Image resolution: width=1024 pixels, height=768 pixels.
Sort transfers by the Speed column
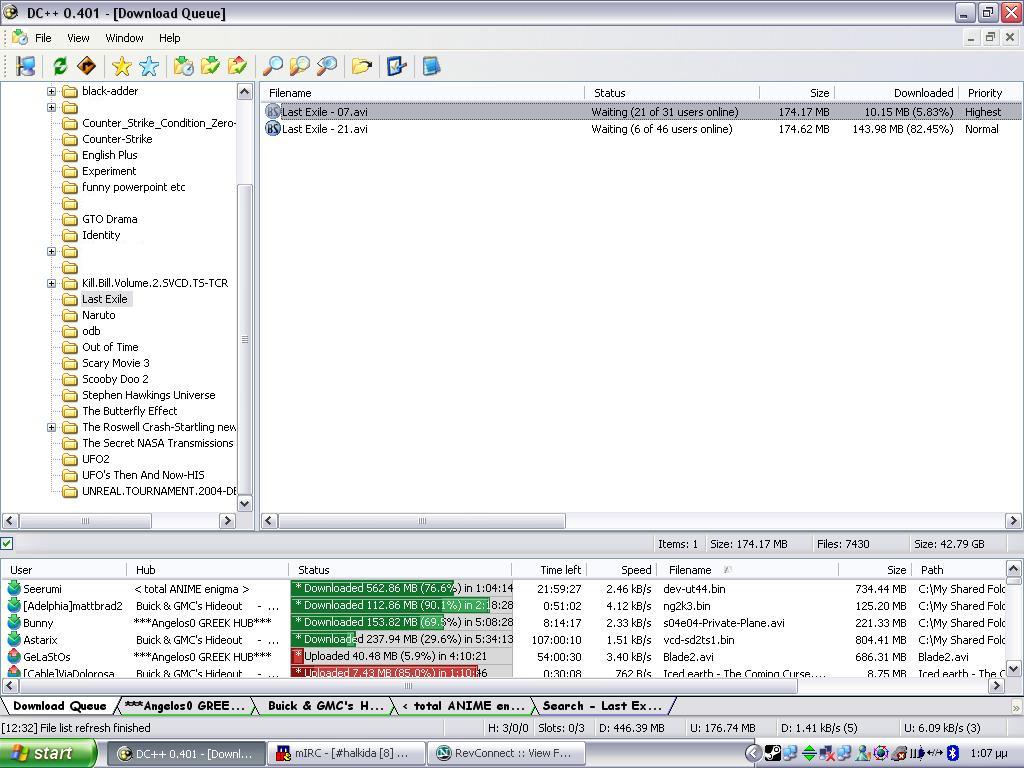(x=620, y=569)
